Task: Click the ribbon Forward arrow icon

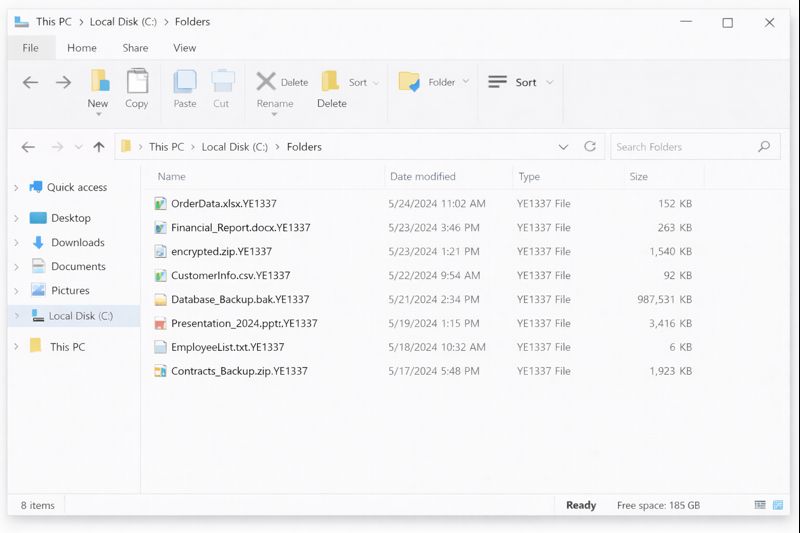Action: (x=64, y=82)
